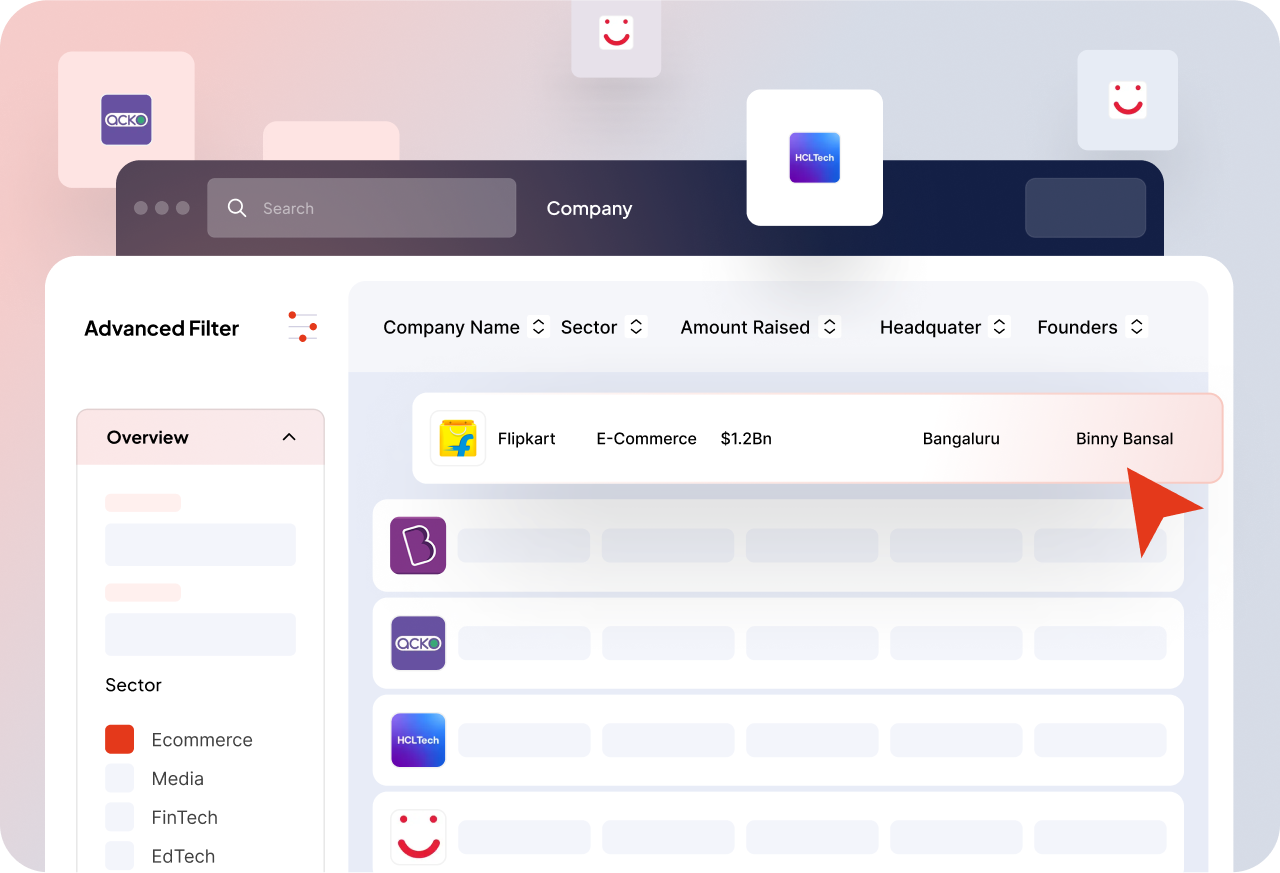The image size is (1280, 873).
Task: Click the $1.2Bn amount cell
Action: coord(746,438)
